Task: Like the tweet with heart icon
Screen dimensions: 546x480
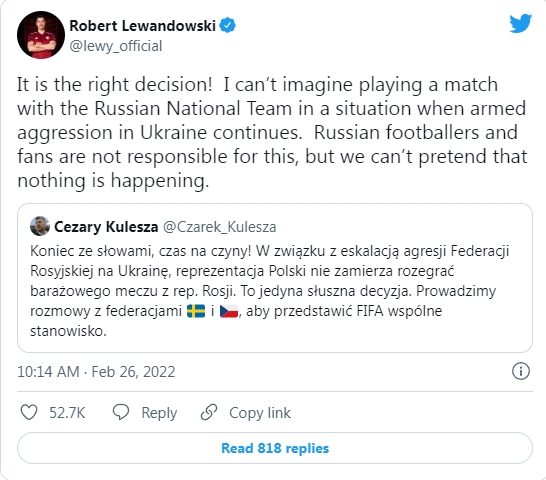Action: 29,413
